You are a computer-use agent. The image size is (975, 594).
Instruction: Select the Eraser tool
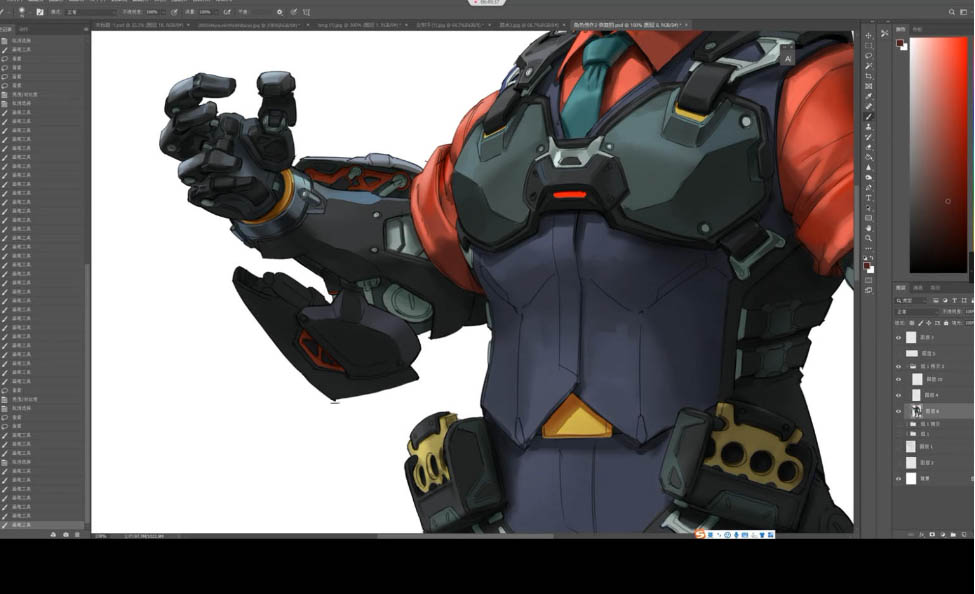pos(869,147)
